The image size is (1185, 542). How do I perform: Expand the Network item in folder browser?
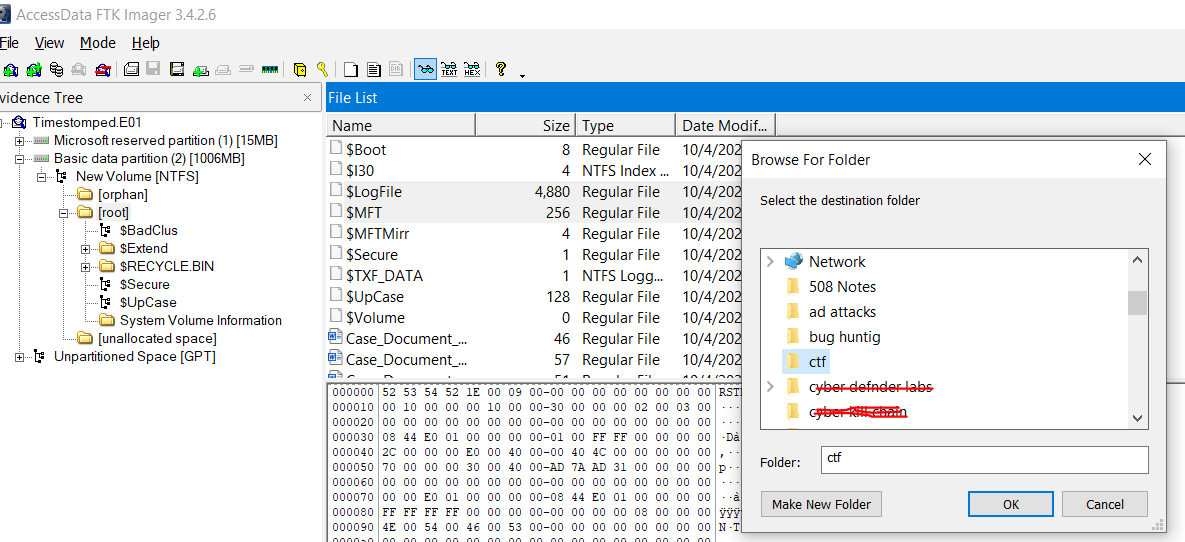tap(770, 262)
